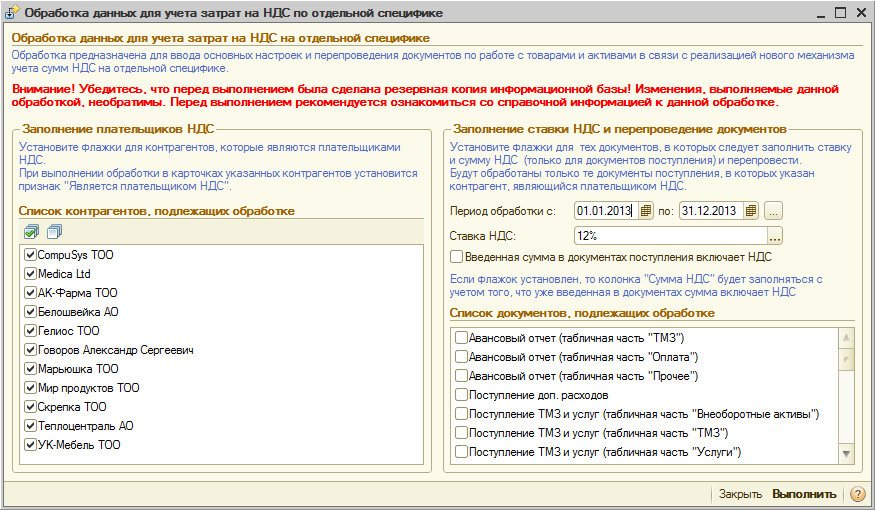Open calendar for period start date
Image resolution: width=875 pixels, height=510 pixels.
646,210
